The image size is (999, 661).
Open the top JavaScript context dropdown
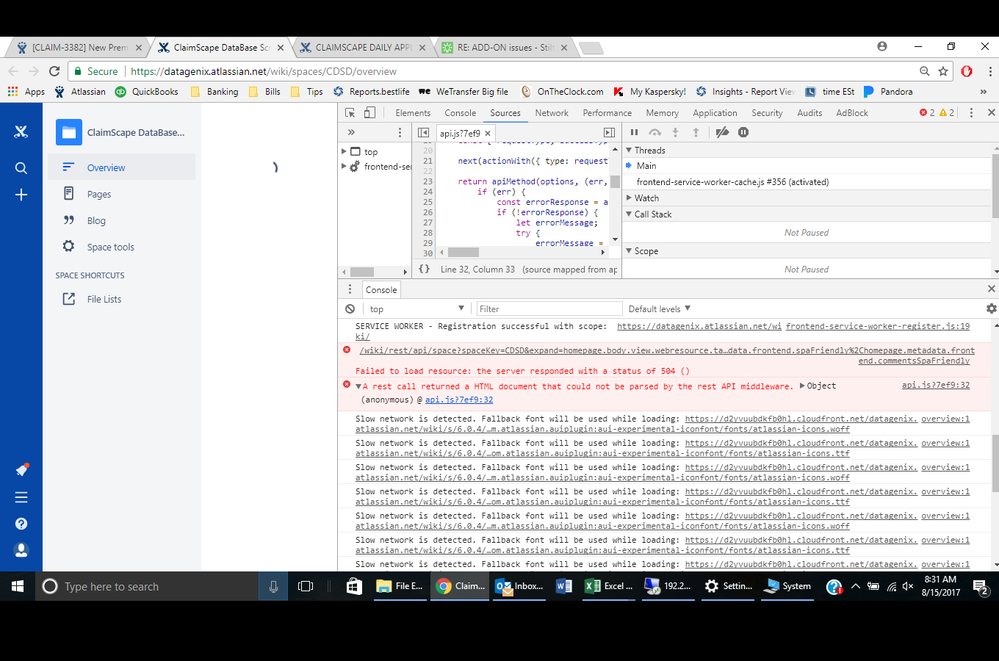(x=417, y=309)
